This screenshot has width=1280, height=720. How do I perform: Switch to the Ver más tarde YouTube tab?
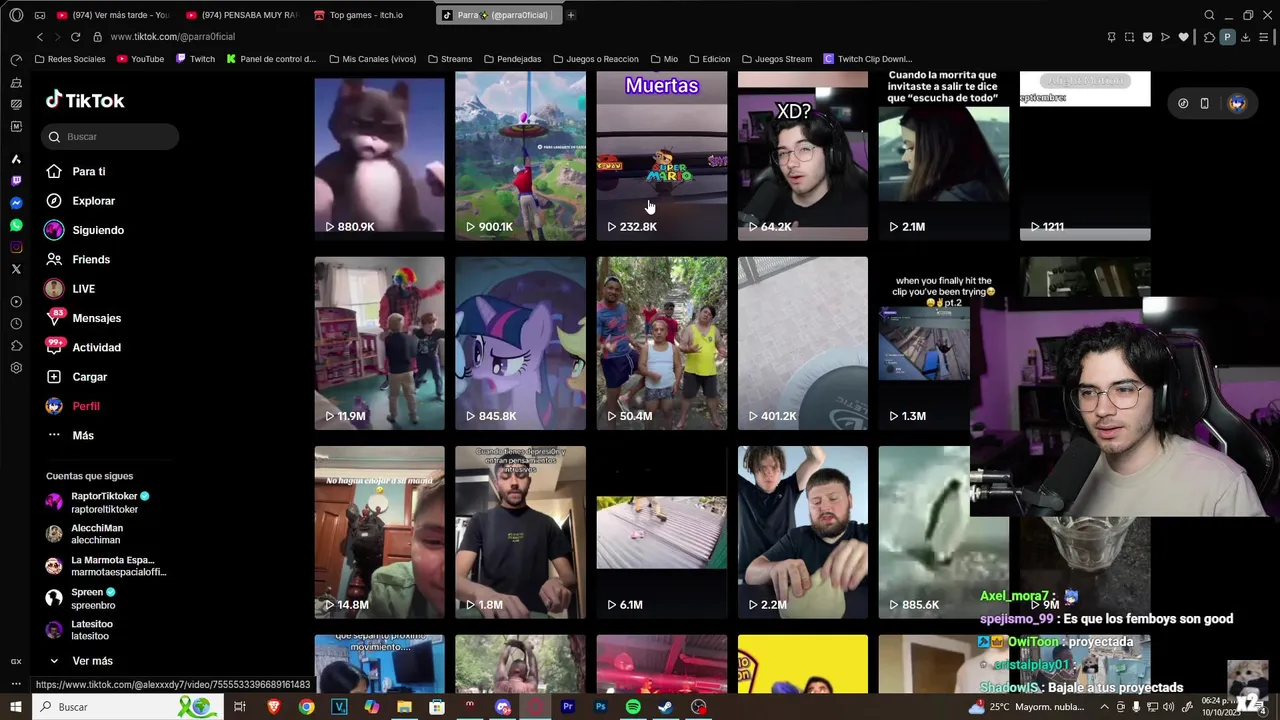pyautogui.click(x=113, y=15)
